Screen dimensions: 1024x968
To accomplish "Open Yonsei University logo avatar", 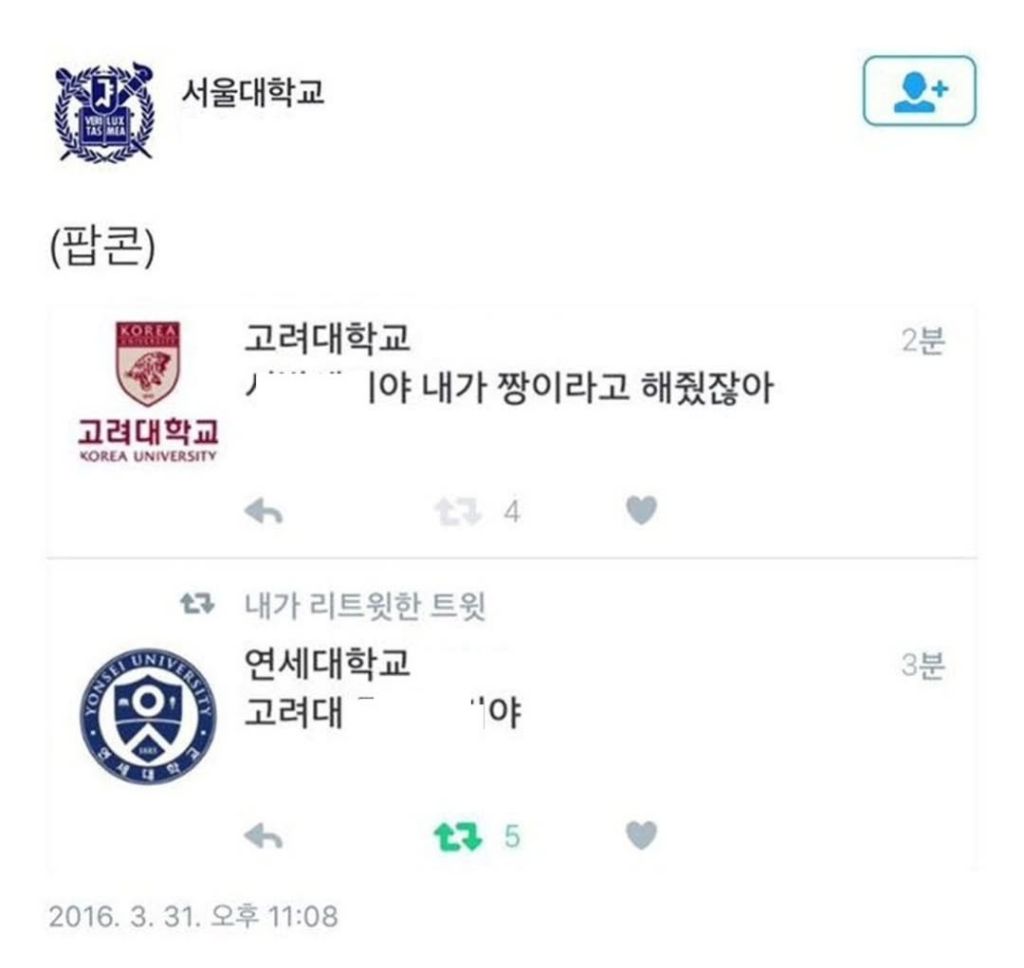I will (x=148, y=717).
